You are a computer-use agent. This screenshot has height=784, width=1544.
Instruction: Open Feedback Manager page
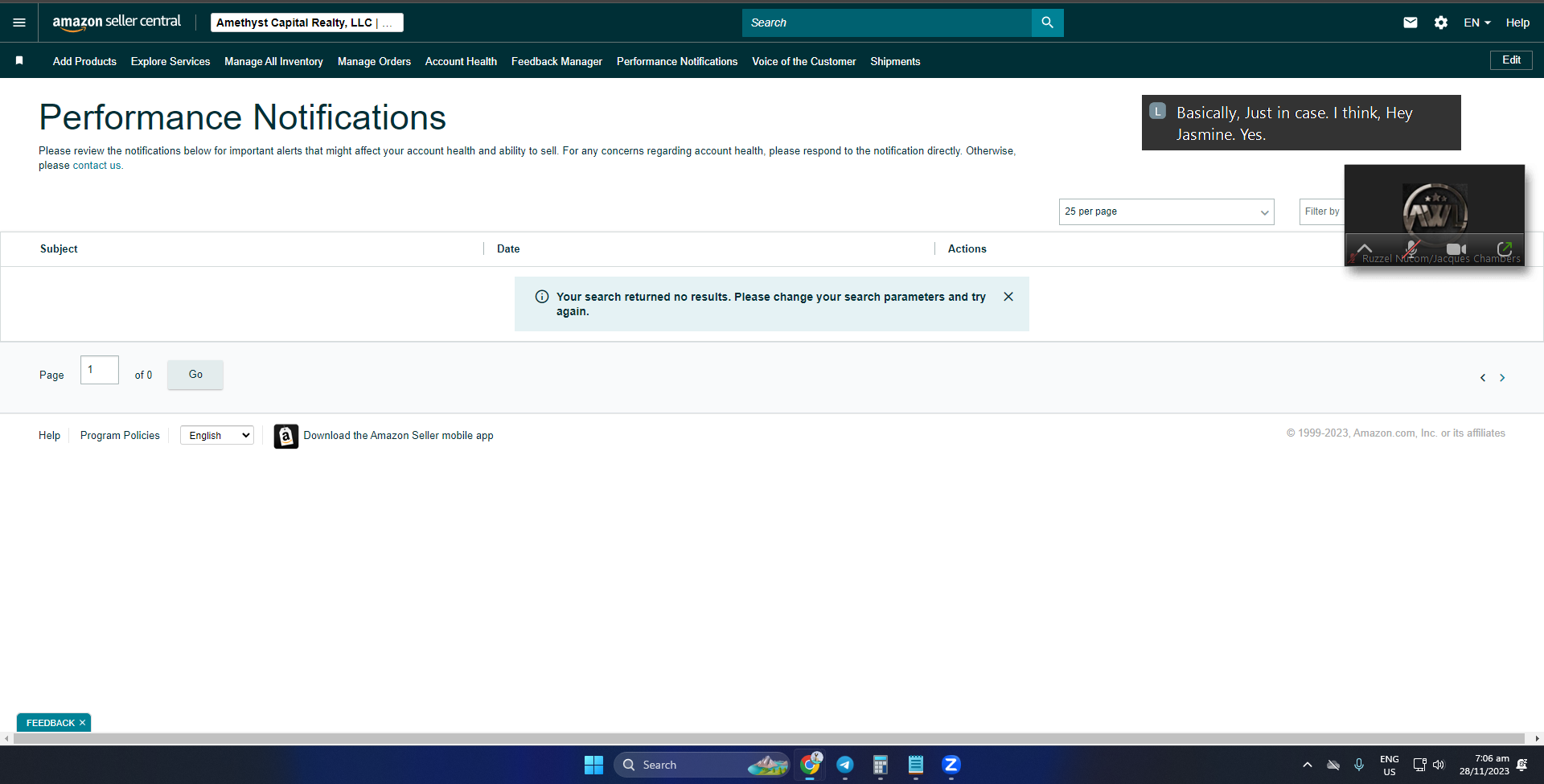[x=556, y=61]
